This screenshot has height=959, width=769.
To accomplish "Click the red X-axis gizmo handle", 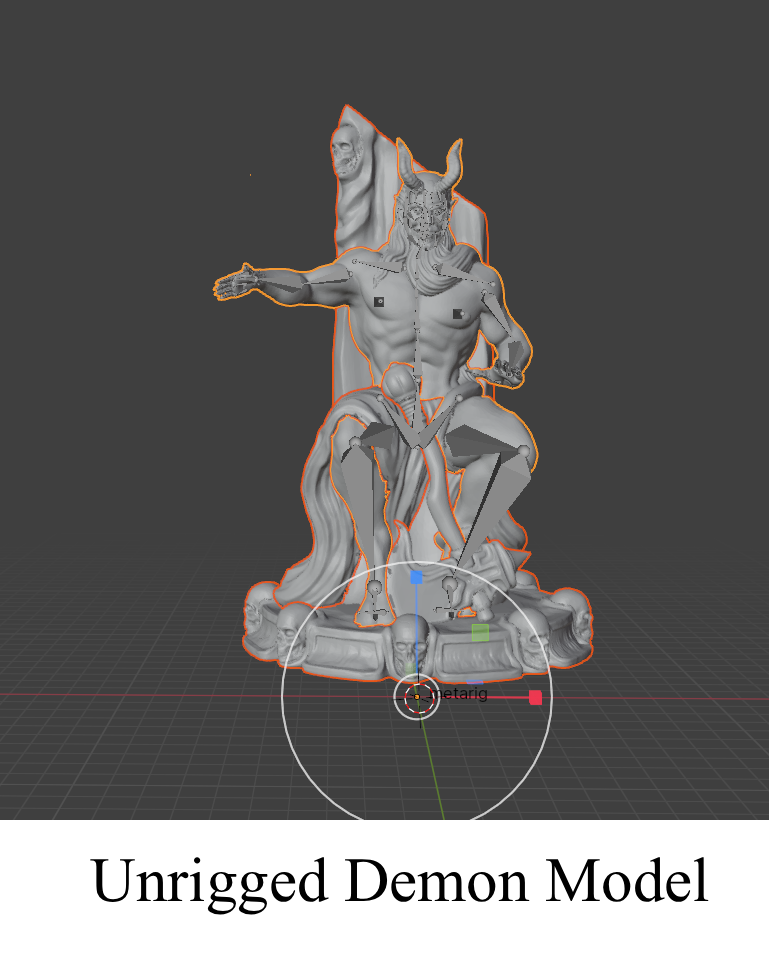I will tap(535, 697).
